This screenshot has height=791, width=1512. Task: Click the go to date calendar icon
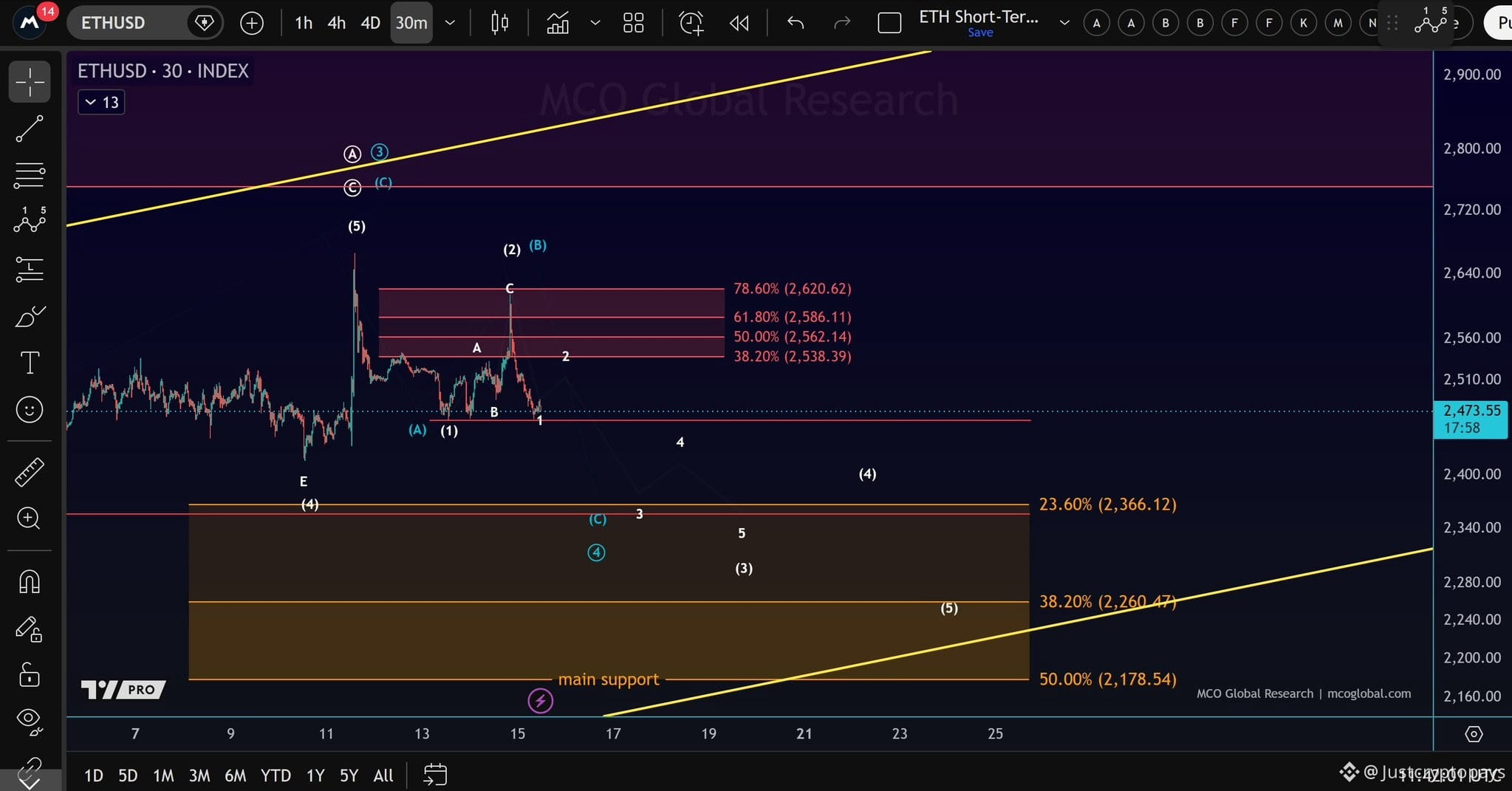coord(435,775)
